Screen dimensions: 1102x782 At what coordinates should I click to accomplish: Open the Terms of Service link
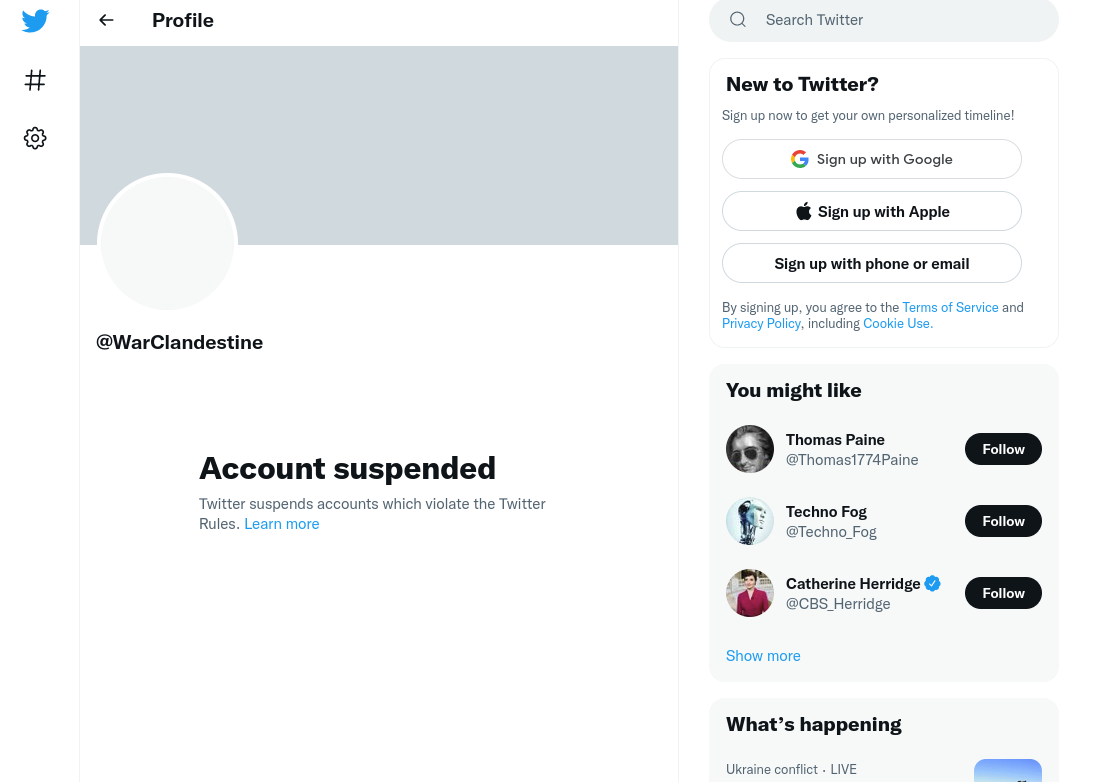(x=950, y=307)
